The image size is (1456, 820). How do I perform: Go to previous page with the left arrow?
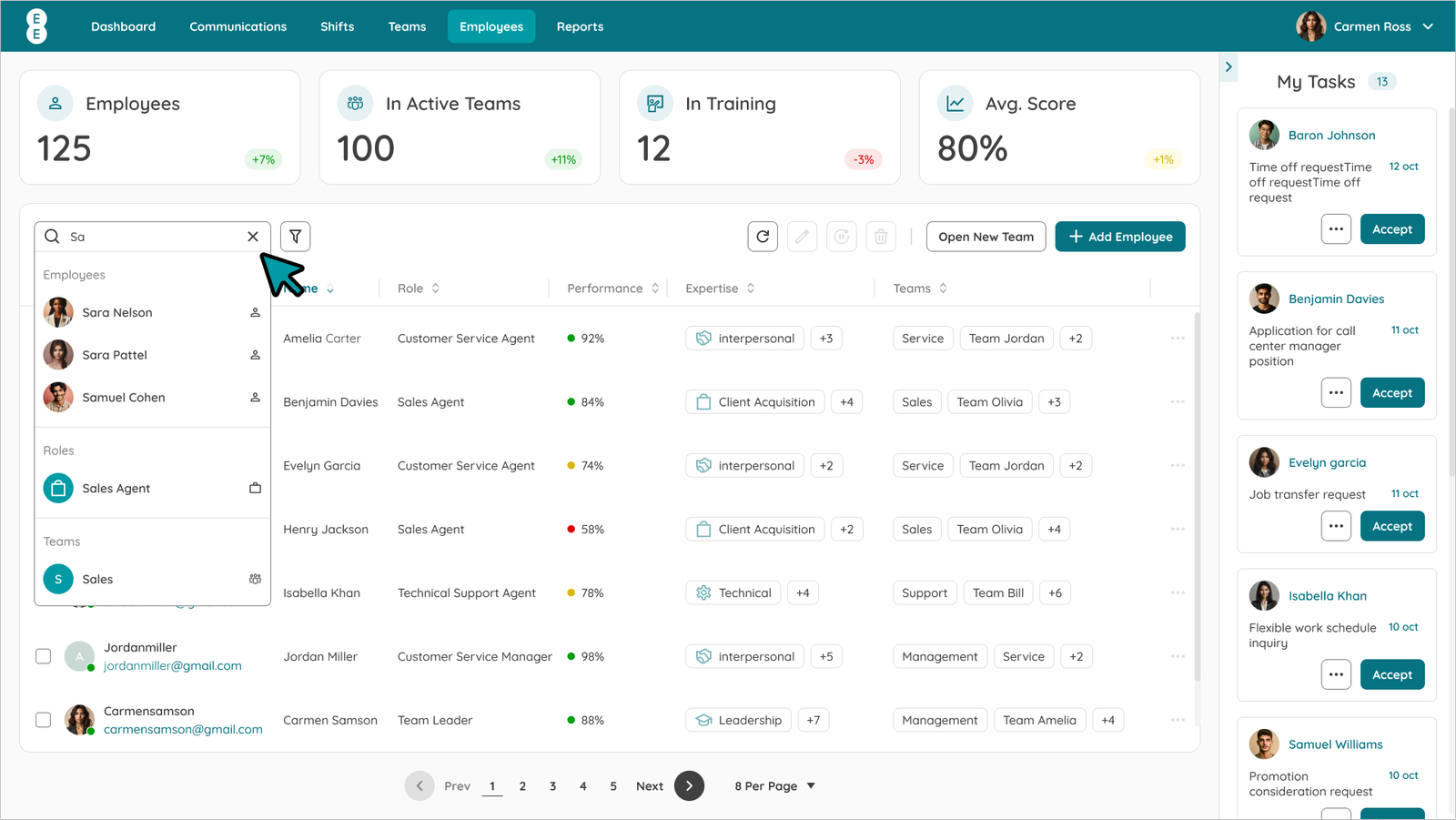420,785
